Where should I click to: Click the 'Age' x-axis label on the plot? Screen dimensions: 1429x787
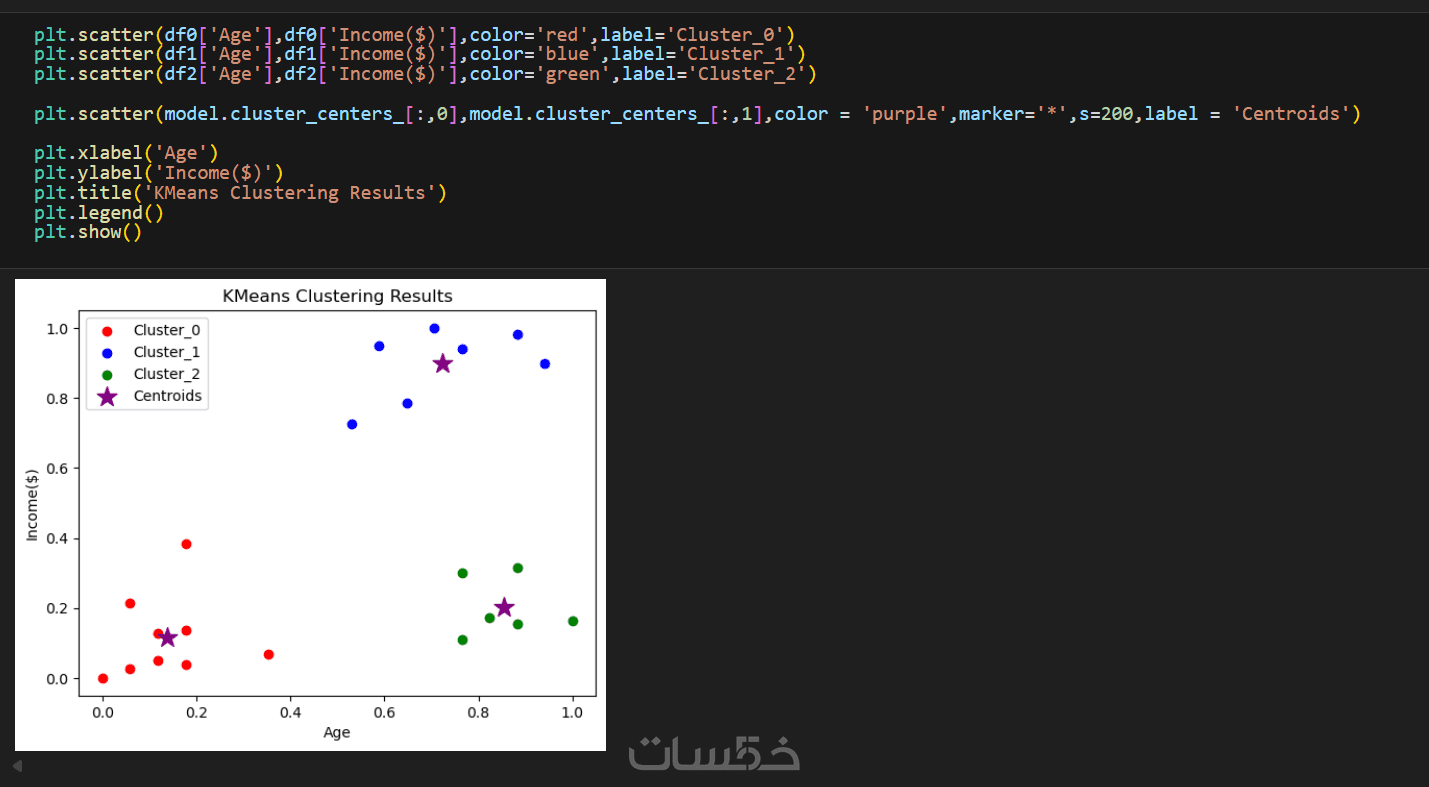pos(337,732)
